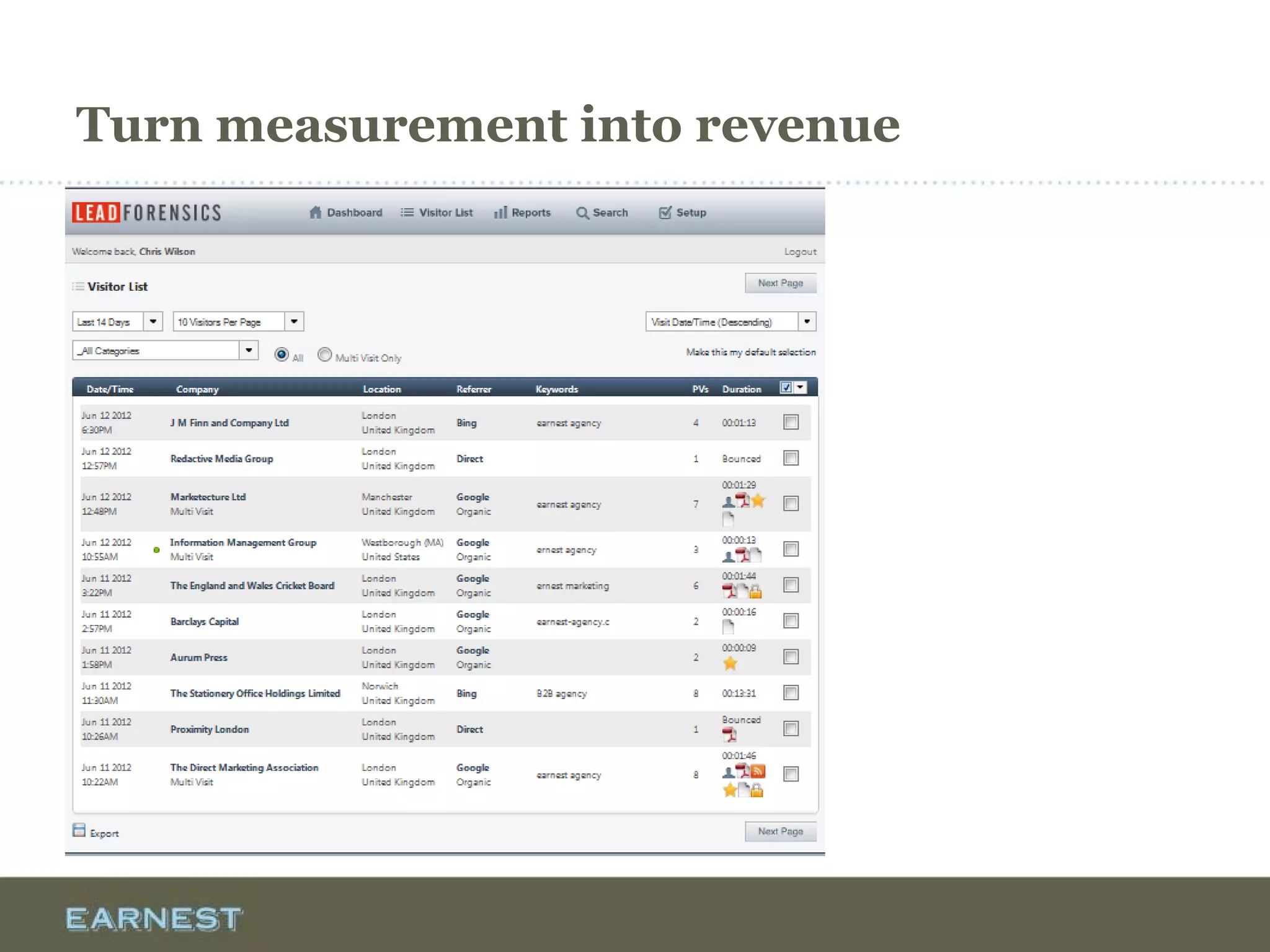Click the Date/Time column header
This screenshot has width=1270, height=952.
(110, 389)
